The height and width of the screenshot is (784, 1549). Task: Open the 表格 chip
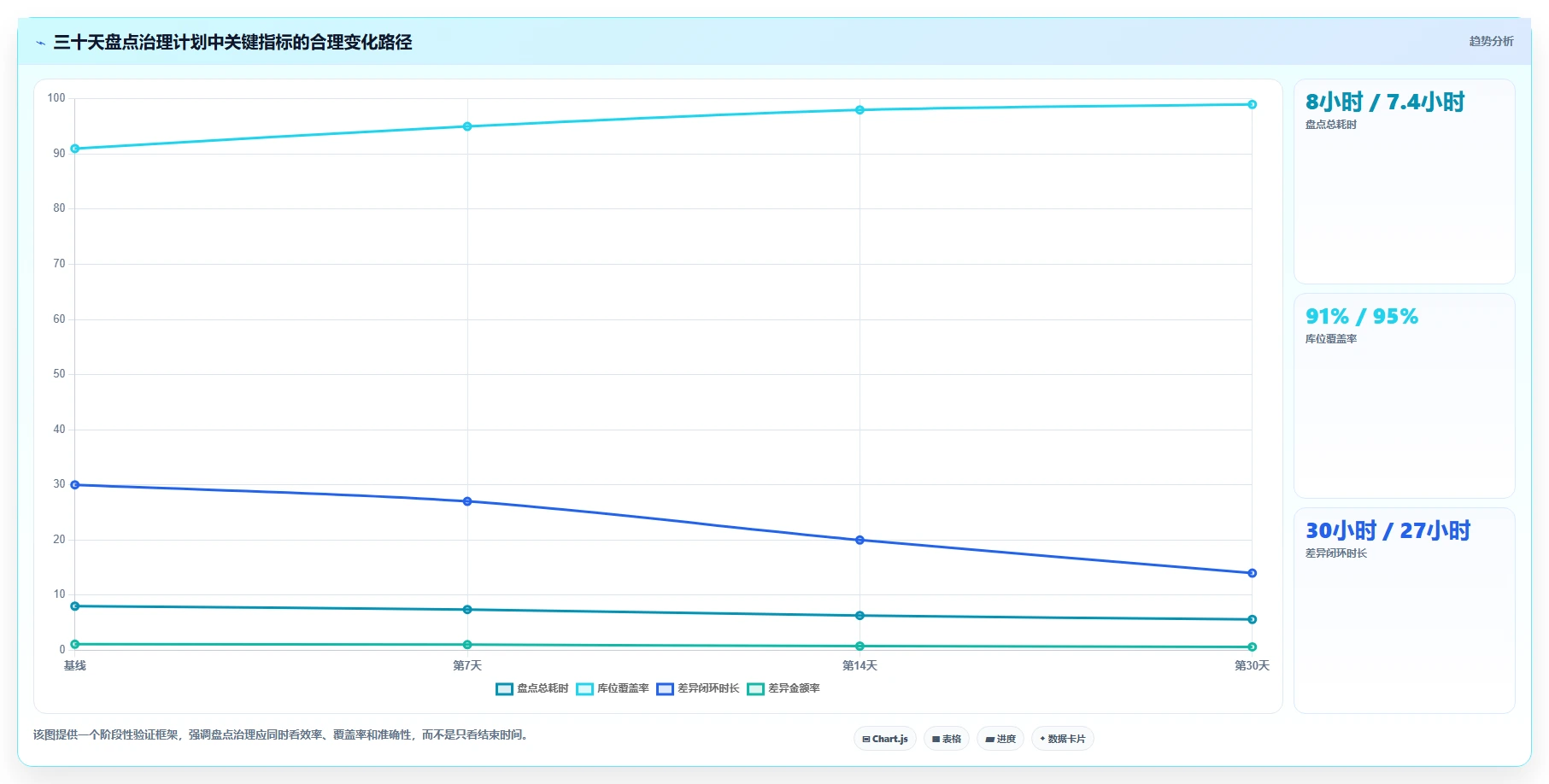(x=947, y=739)
